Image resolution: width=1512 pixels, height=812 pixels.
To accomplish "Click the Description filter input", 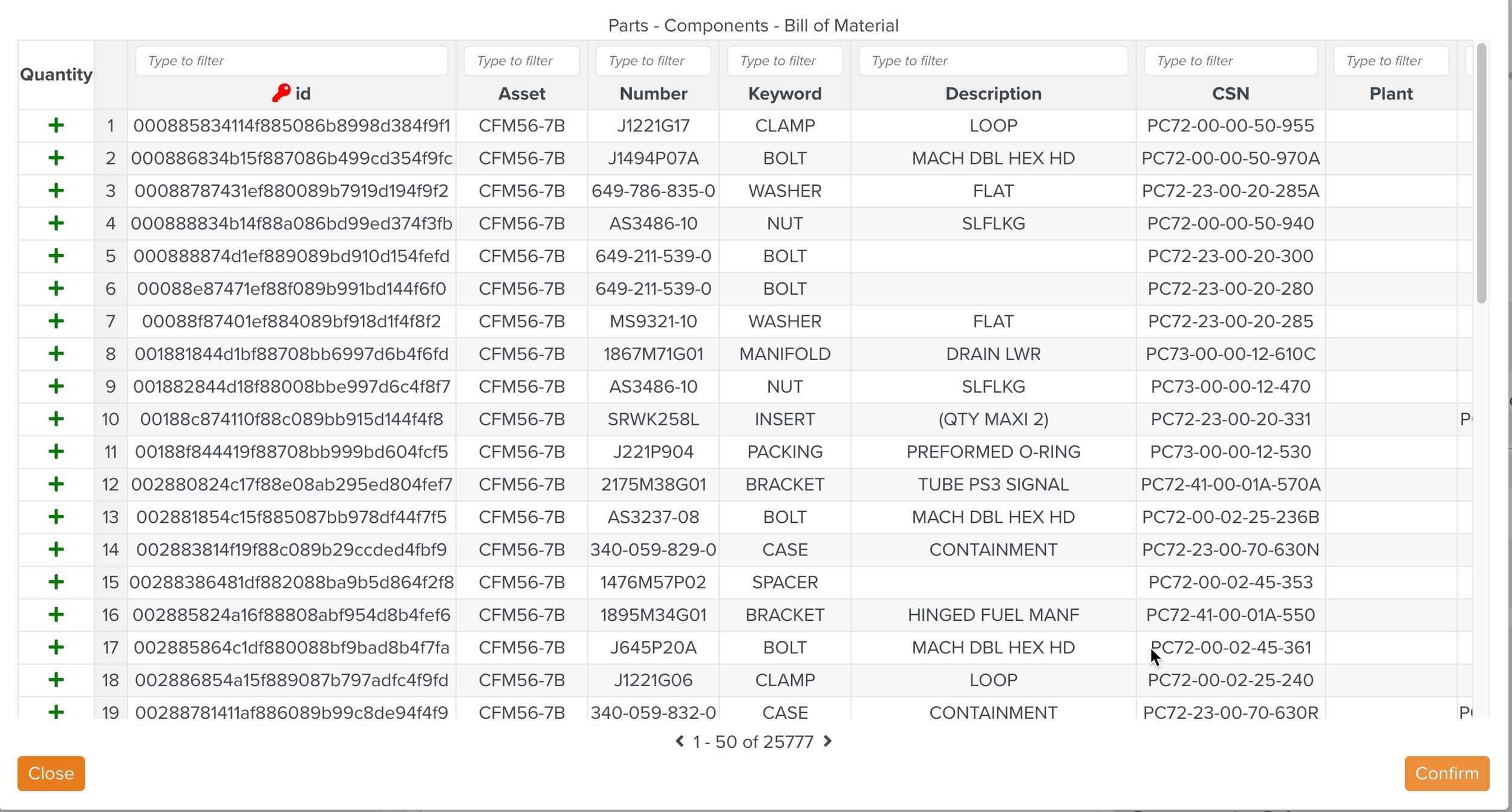I will coord(992,61).
